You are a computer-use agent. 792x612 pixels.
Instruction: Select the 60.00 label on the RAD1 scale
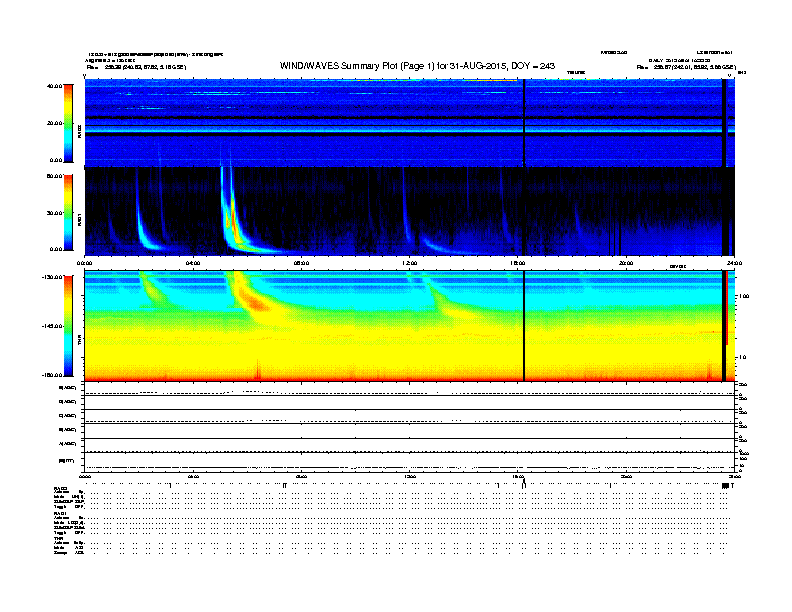55,176
